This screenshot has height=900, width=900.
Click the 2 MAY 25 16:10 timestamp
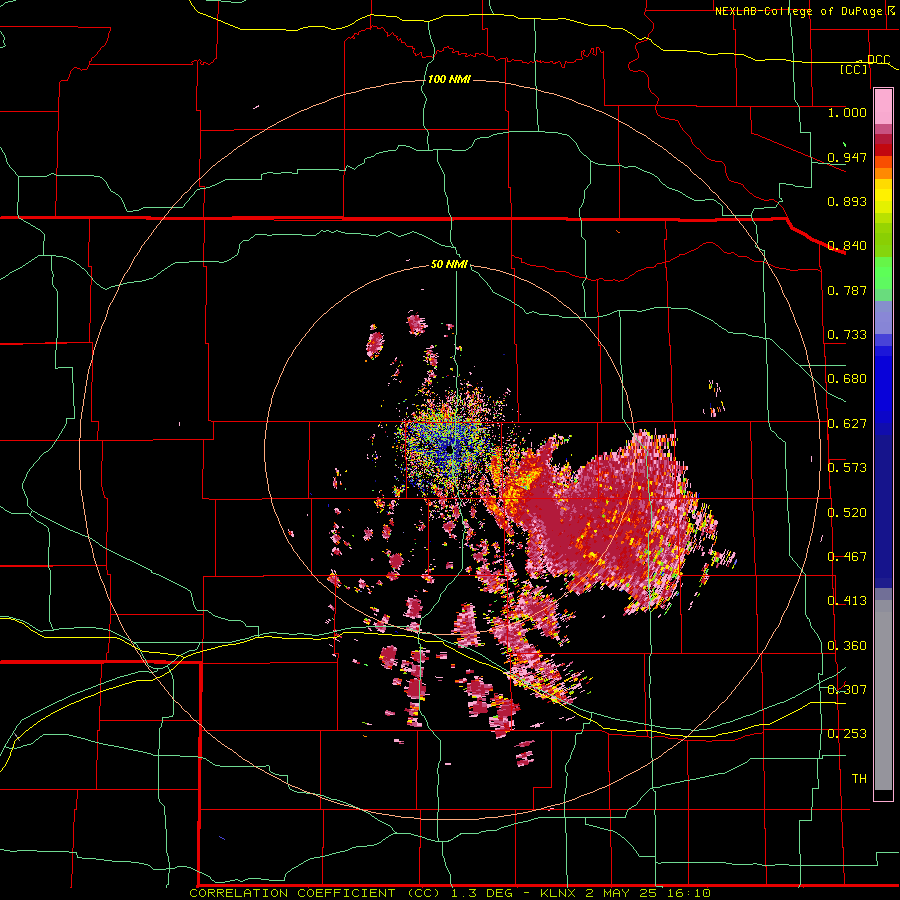(648, 893)
